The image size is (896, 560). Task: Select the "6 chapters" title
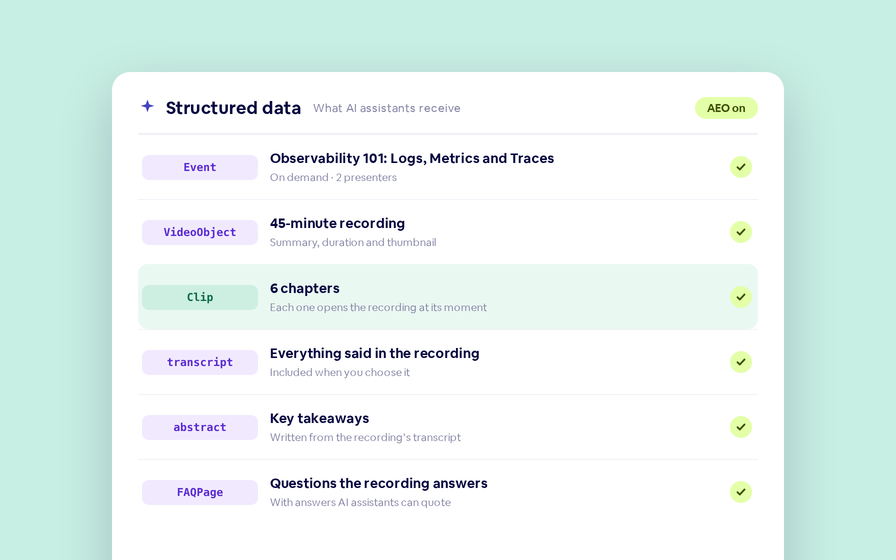pyautogui.click(x=305, y=289)
